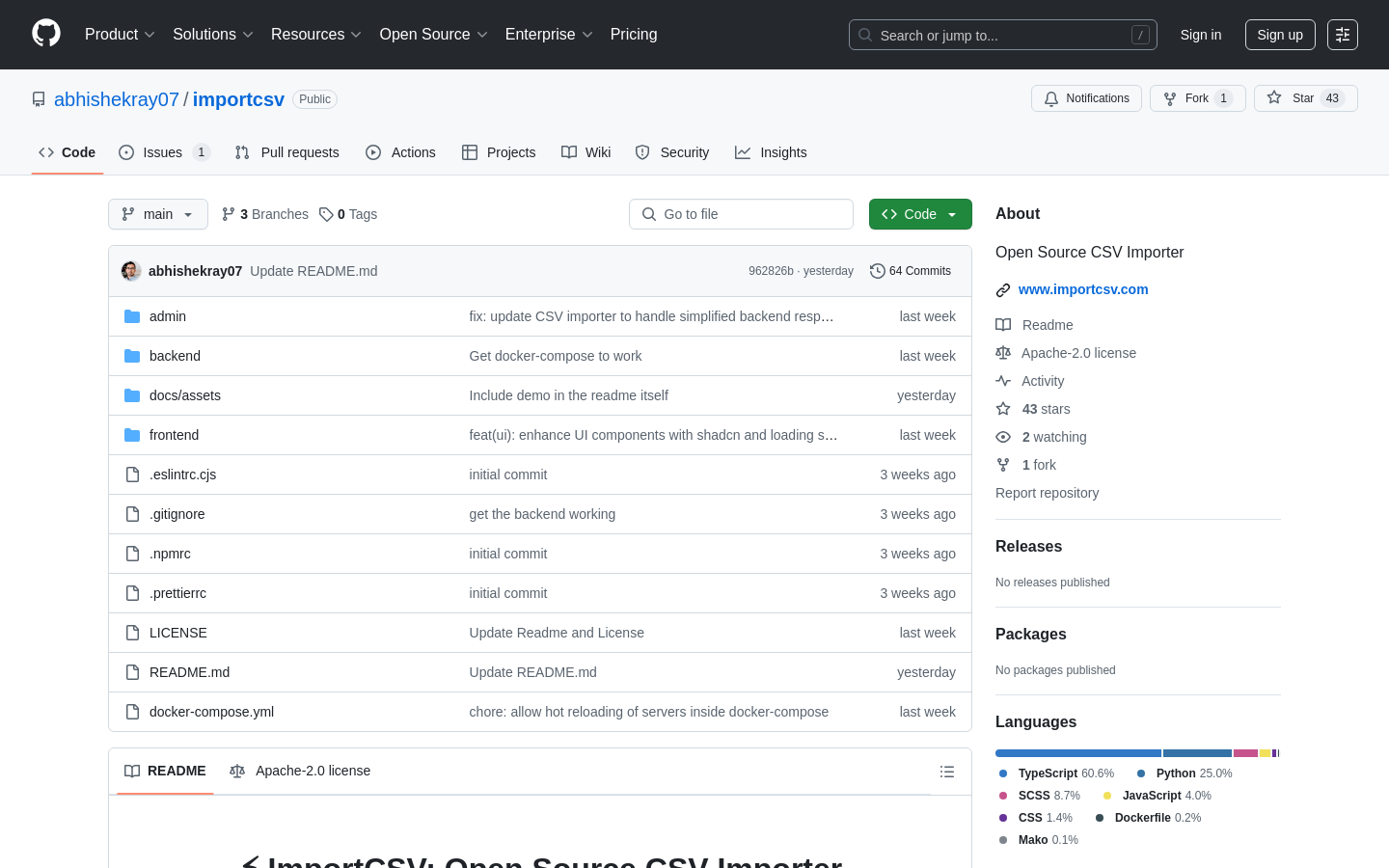The image size is (1389, 868).
Task: Open the Releases section heading link
Action: [x=1028, y=546]
